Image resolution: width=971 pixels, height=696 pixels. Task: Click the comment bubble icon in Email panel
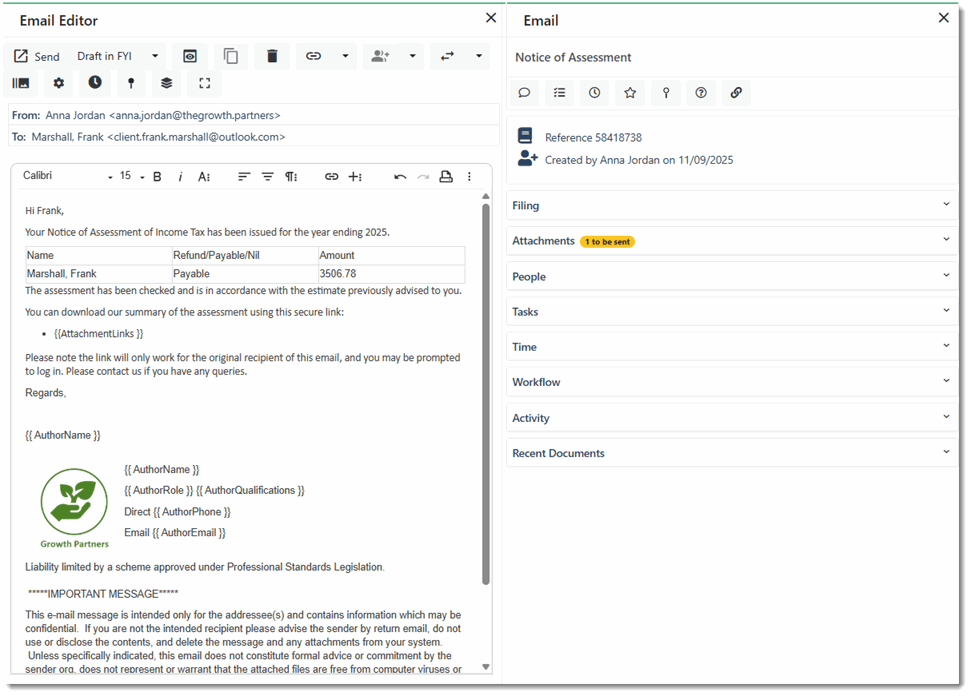[524, 93]
